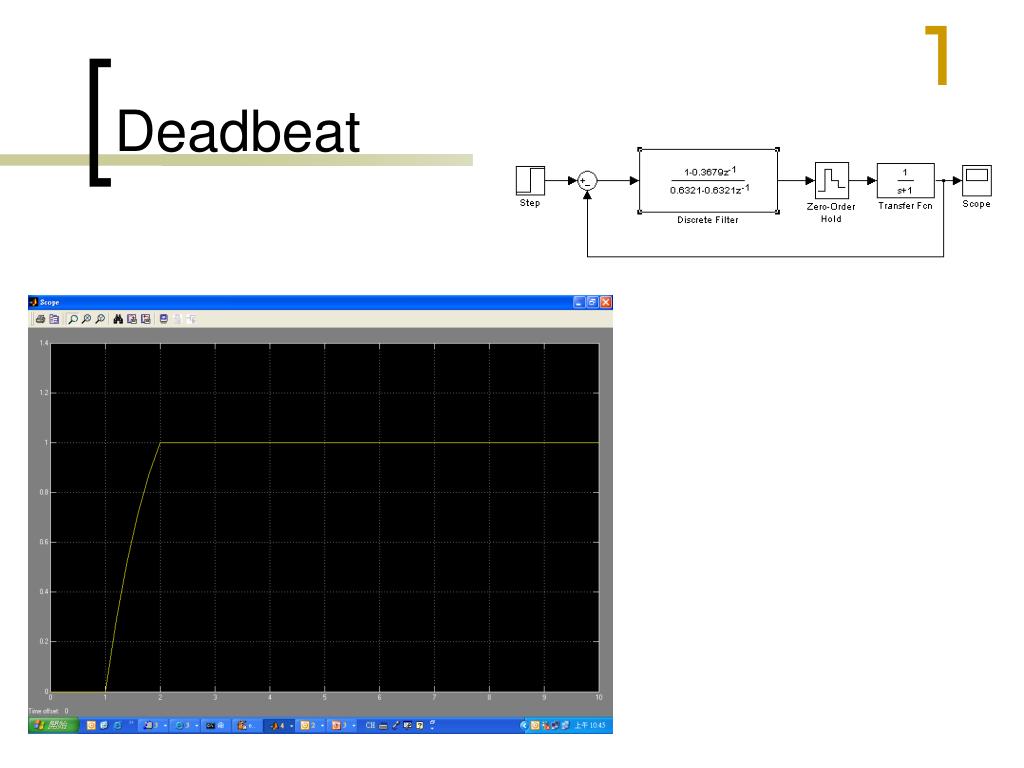Click the language bar keyboard icon
Screen dimensions: 1024x768
[x=383, y=725]
